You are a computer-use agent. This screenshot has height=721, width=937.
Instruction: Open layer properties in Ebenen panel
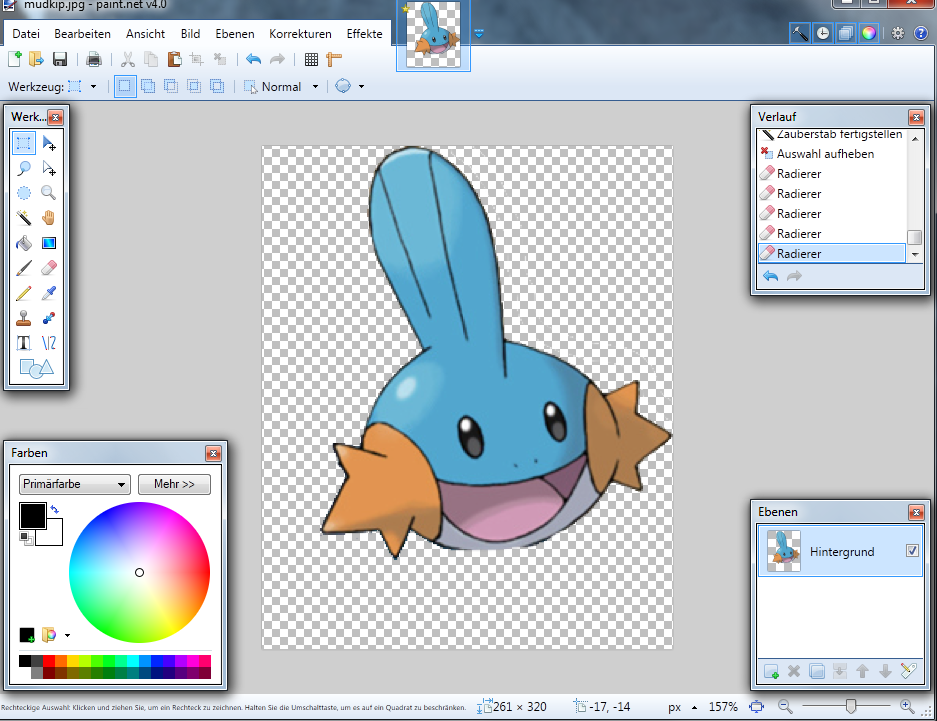click(x=908, y=671)
